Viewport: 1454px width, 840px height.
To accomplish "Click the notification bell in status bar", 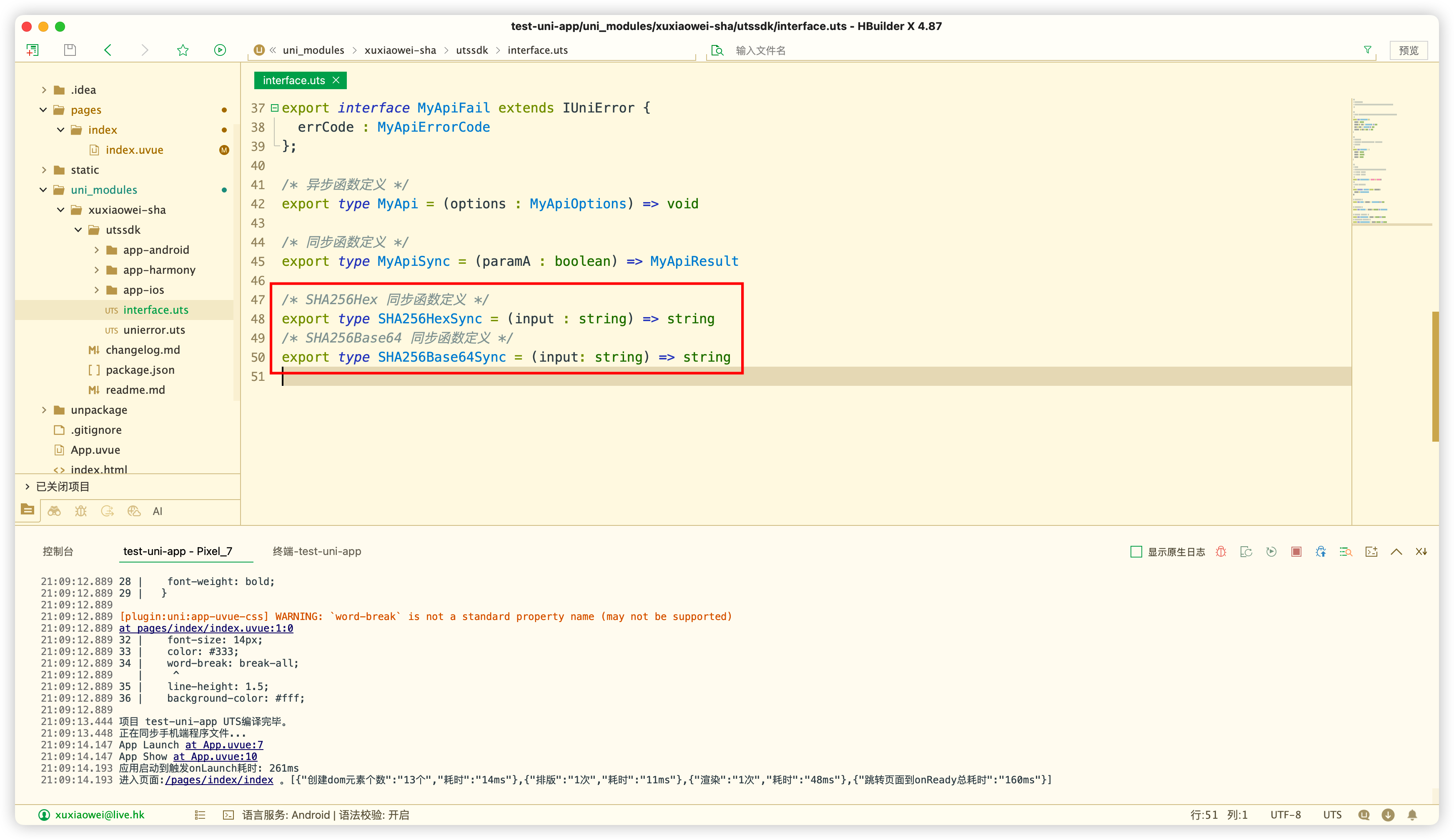I will (1412, 815).
